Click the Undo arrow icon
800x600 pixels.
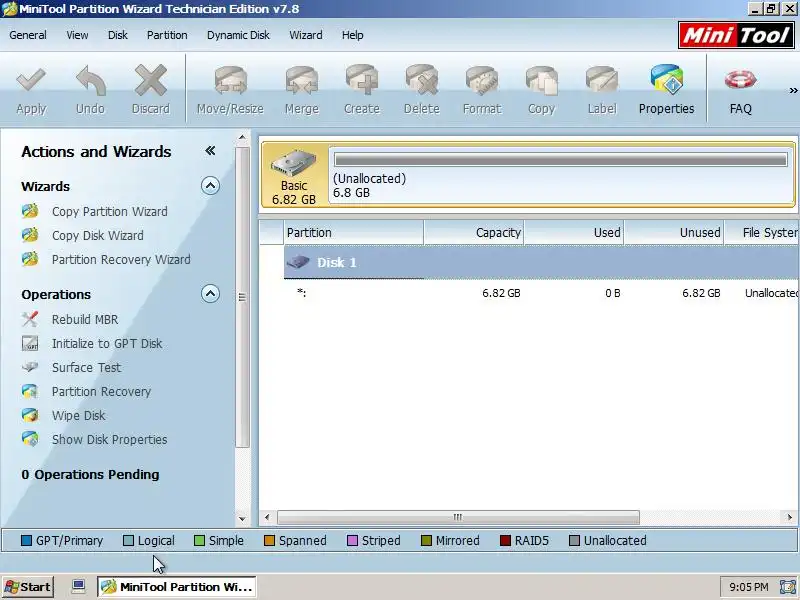point(90,80)
